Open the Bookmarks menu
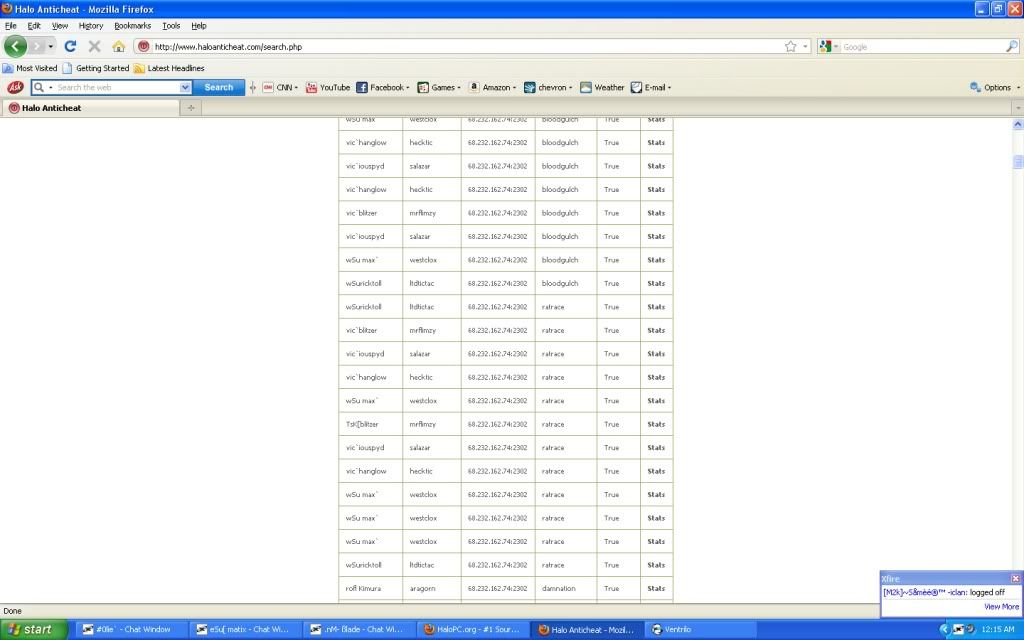This screenshot has height=640, width=1024. [x=130, y=25]
